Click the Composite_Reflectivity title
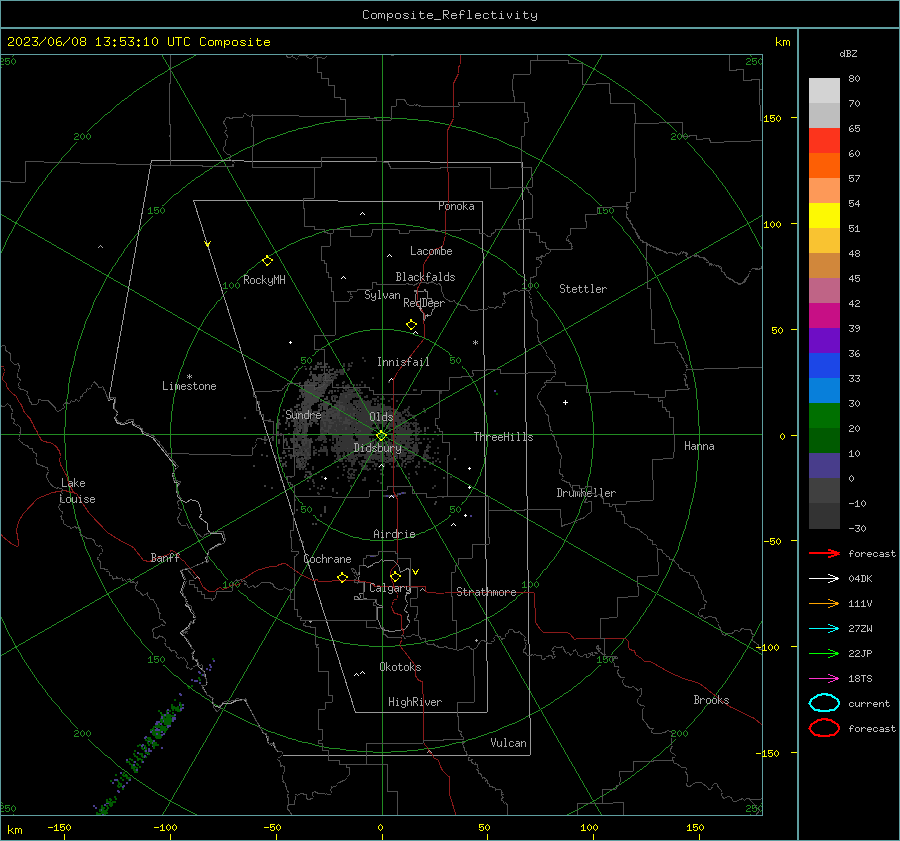The image size is (900, 841). (x=449, y=15)
